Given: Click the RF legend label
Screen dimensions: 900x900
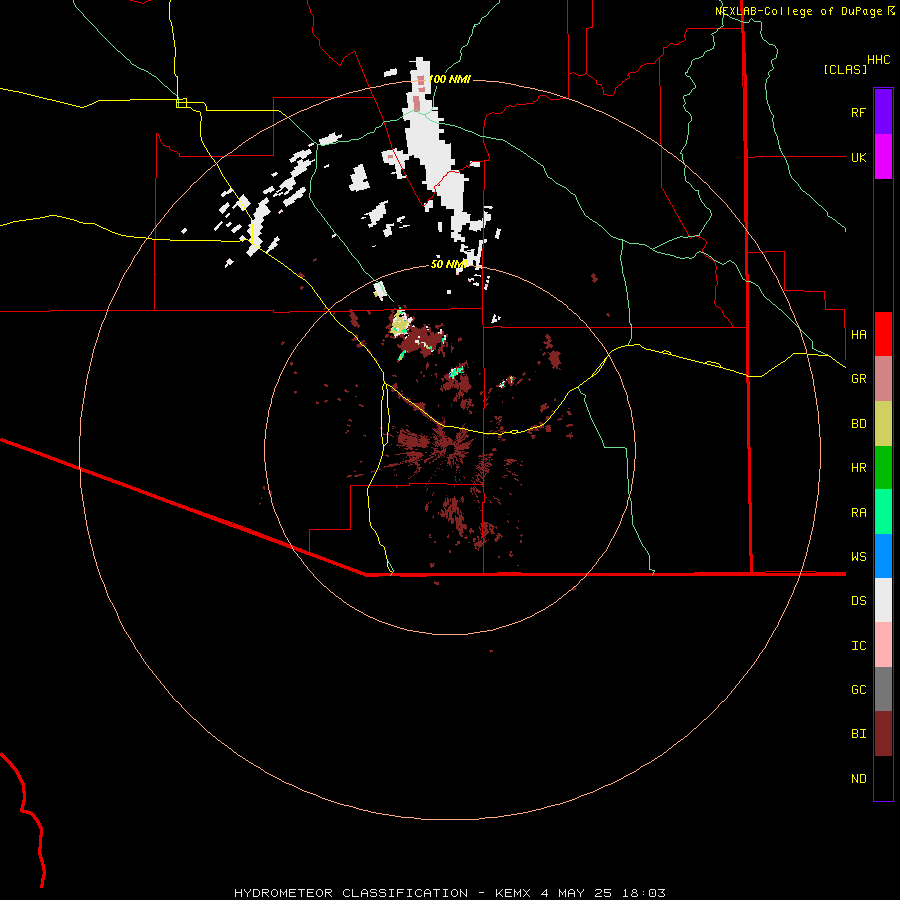Looking at the screenshot, I should (x=859, y=112).
